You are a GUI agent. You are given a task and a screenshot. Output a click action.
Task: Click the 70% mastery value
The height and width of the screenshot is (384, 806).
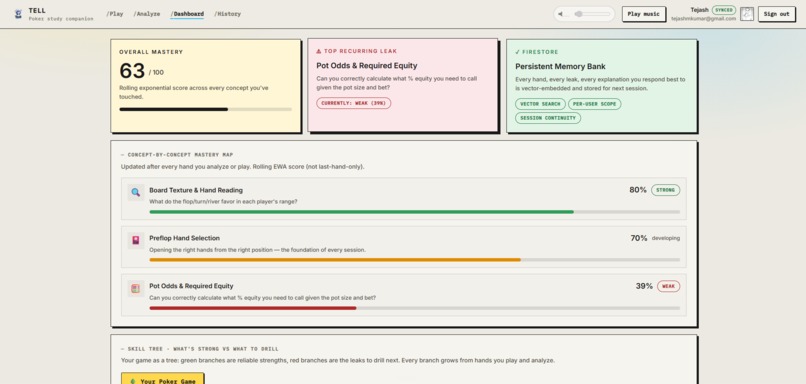point(639,238)
